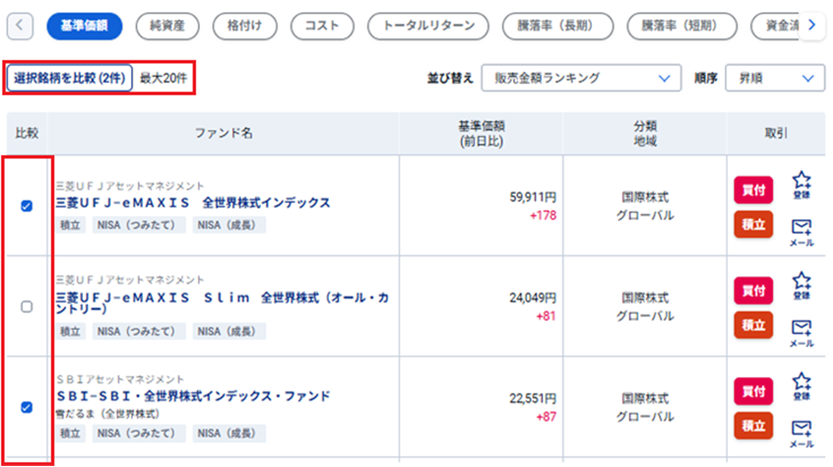Click star 登録 icon for SBI 全世界株式 fund
Viewport: 833px width, 467px height.
pos(801,384)
